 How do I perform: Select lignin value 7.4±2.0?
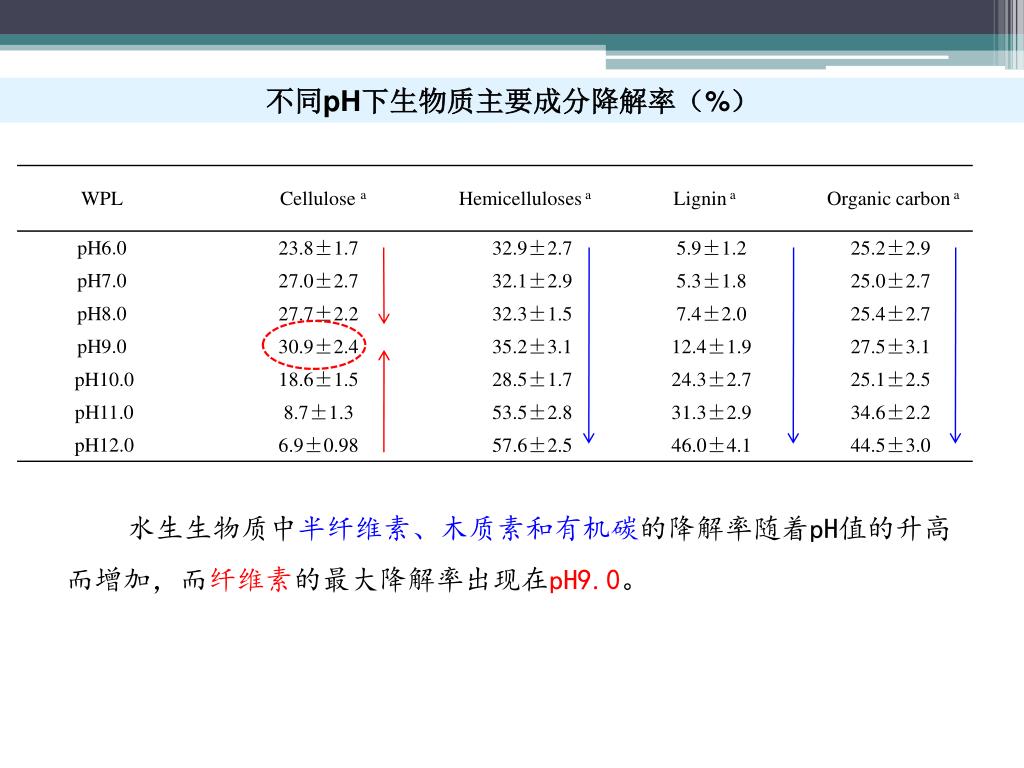pyautogui.click(x=711, y=314)
